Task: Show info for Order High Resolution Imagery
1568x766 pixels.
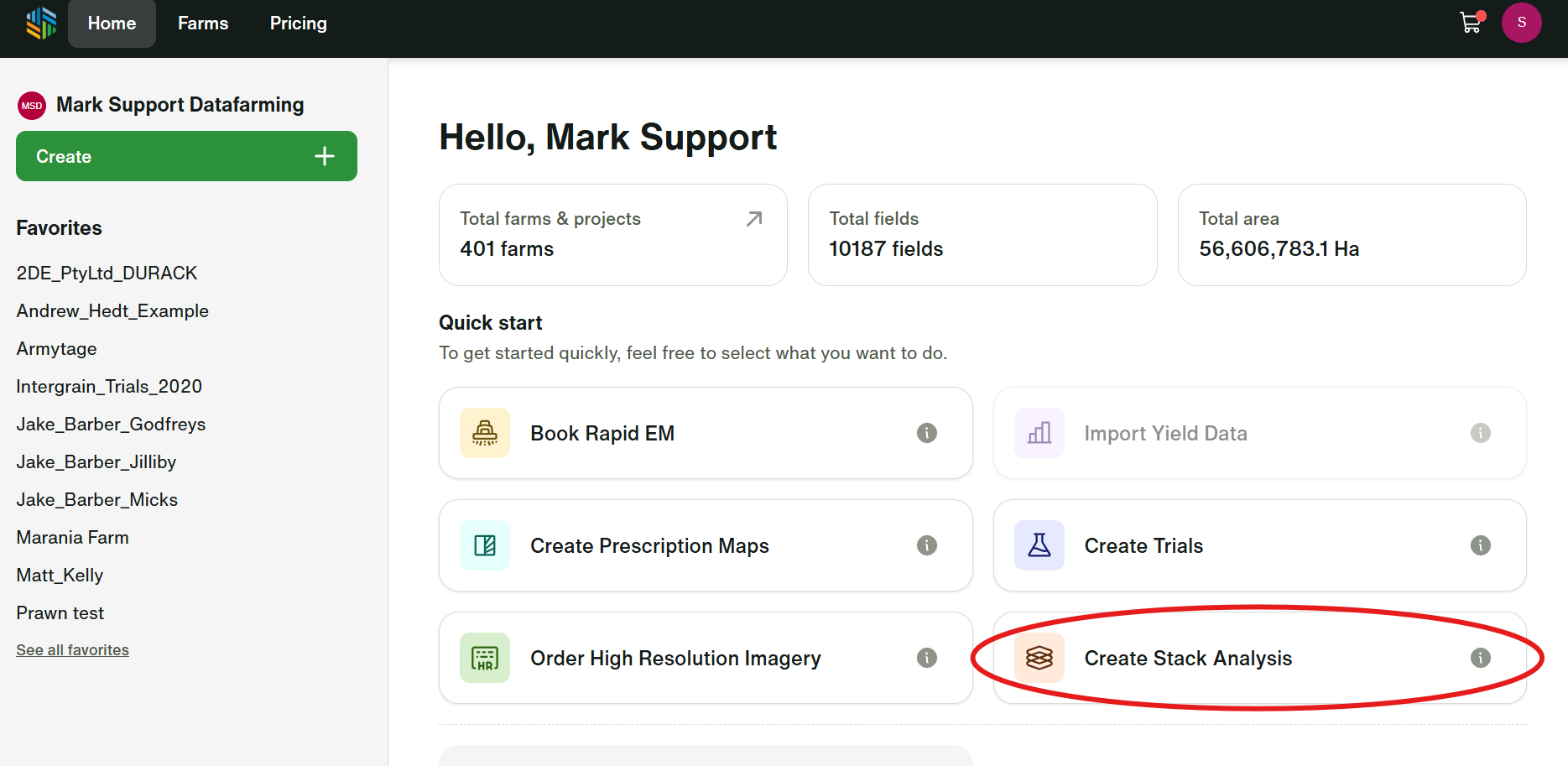Action: (926, 658)
